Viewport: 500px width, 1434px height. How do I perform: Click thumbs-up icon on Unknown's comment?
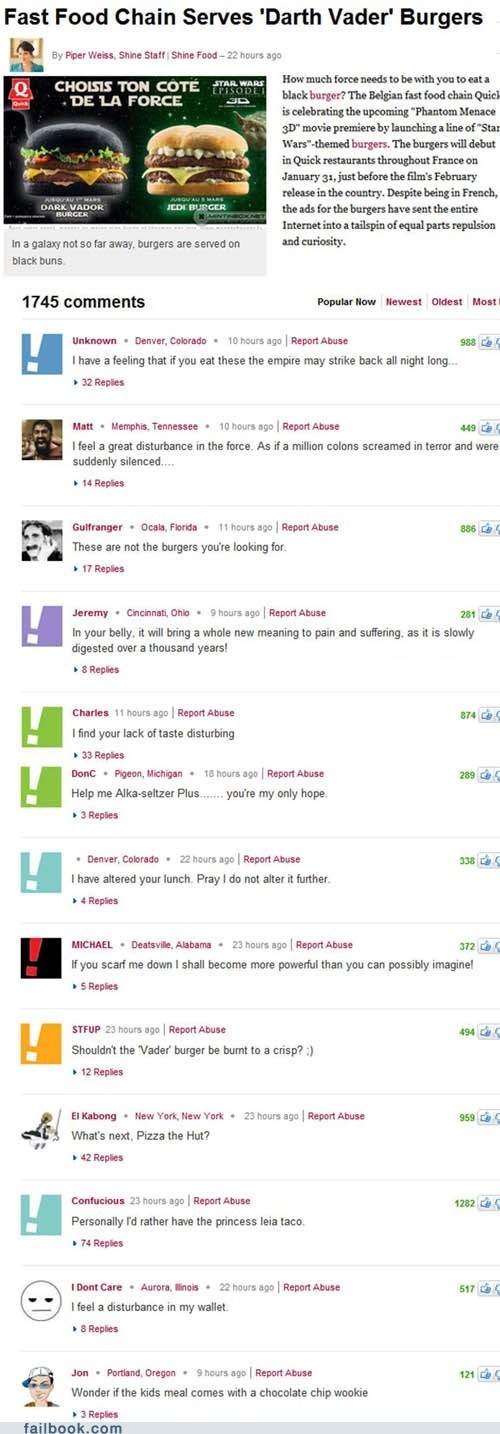coord(487,342)
